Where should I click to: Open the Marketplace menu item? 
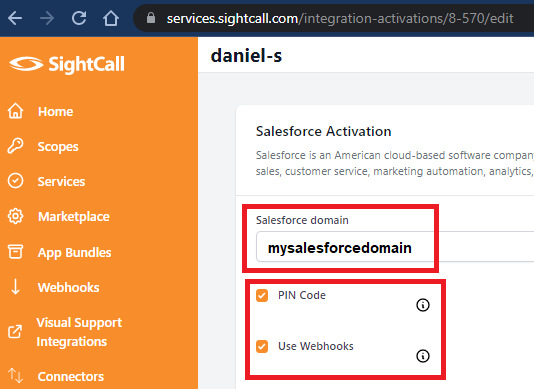74,217
